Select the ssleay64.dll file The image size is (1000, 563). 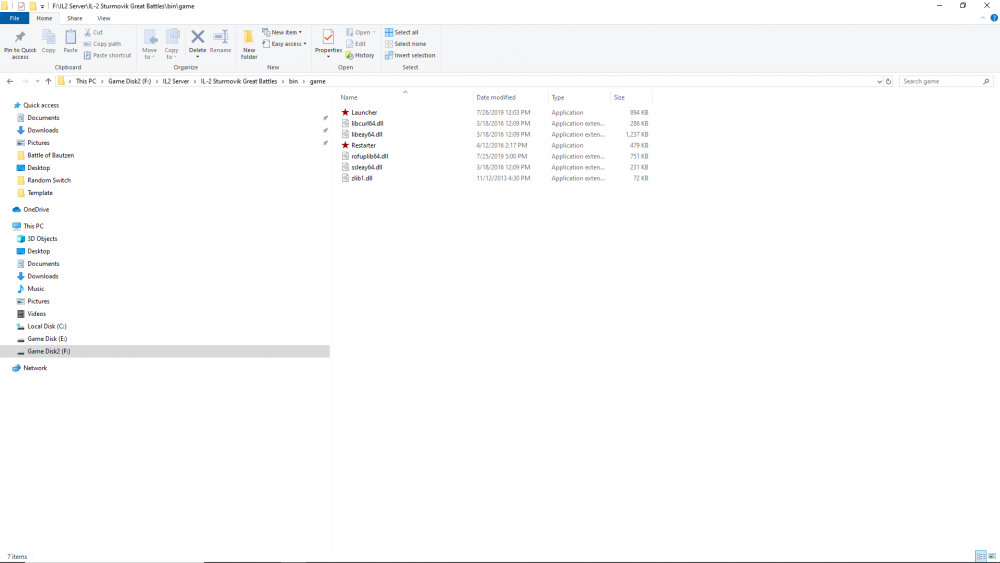click(366, 167)
